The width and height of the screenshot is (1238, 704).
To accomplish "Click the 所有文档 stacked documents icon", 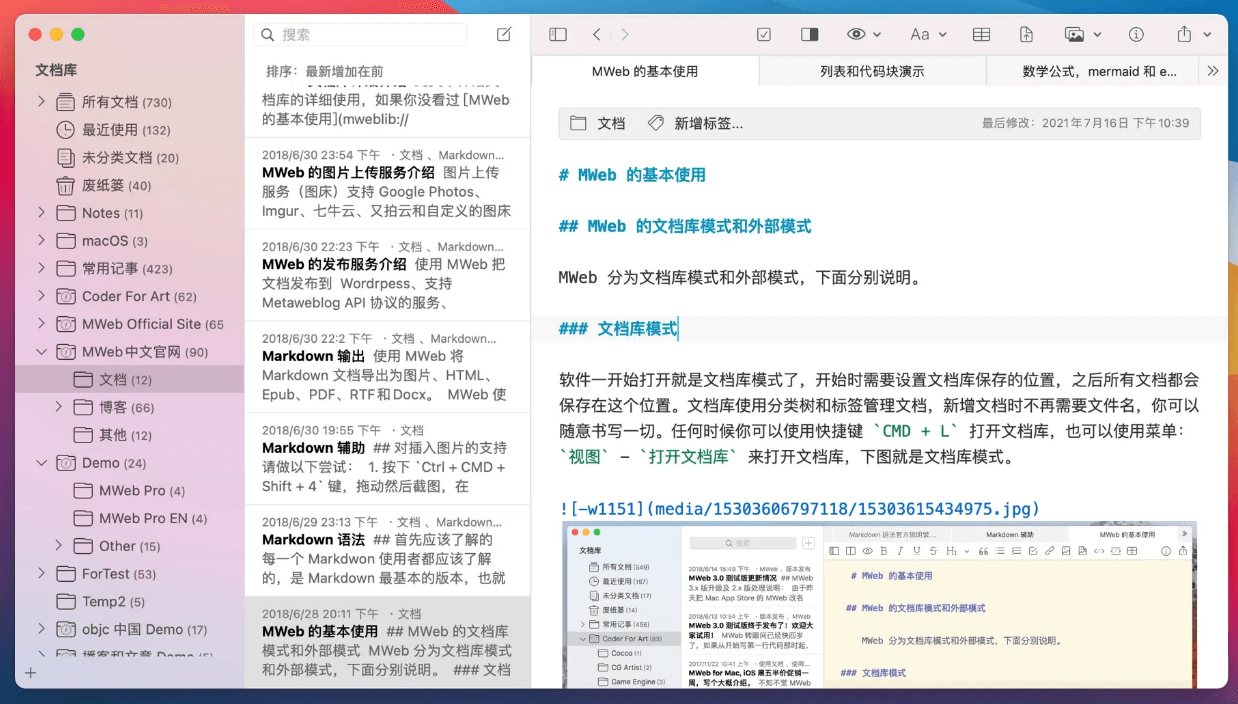I will 65,102.
